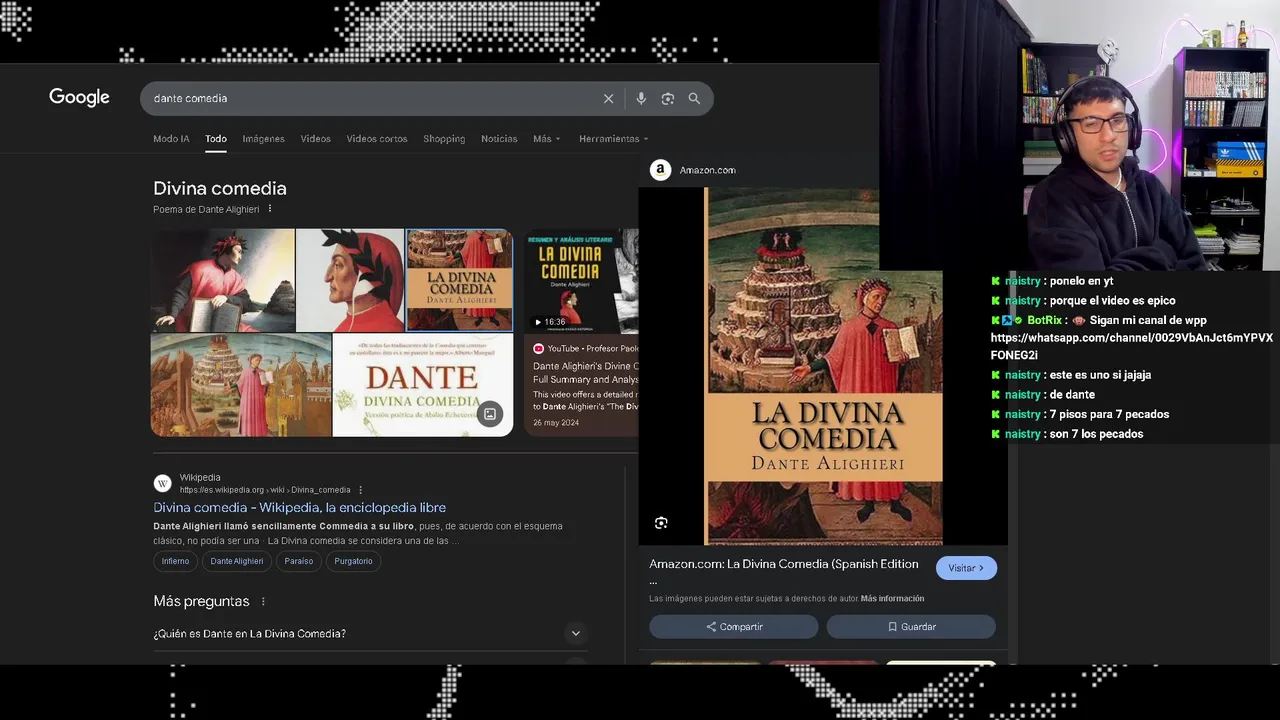This screenshot has width=1280, height=720.
Task: Click image icon on Dante Divina Comedia thumbnail
Action: [490, 413]
